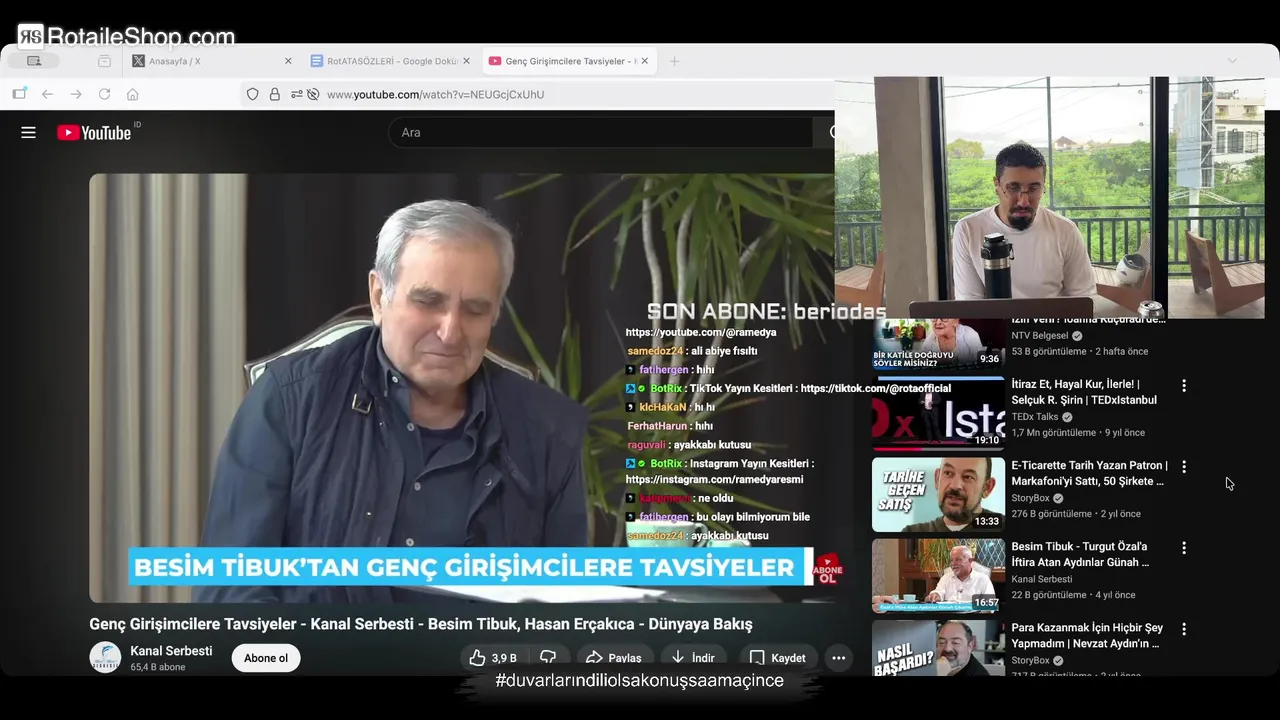Dislike the video with the thumbs down

548,658
